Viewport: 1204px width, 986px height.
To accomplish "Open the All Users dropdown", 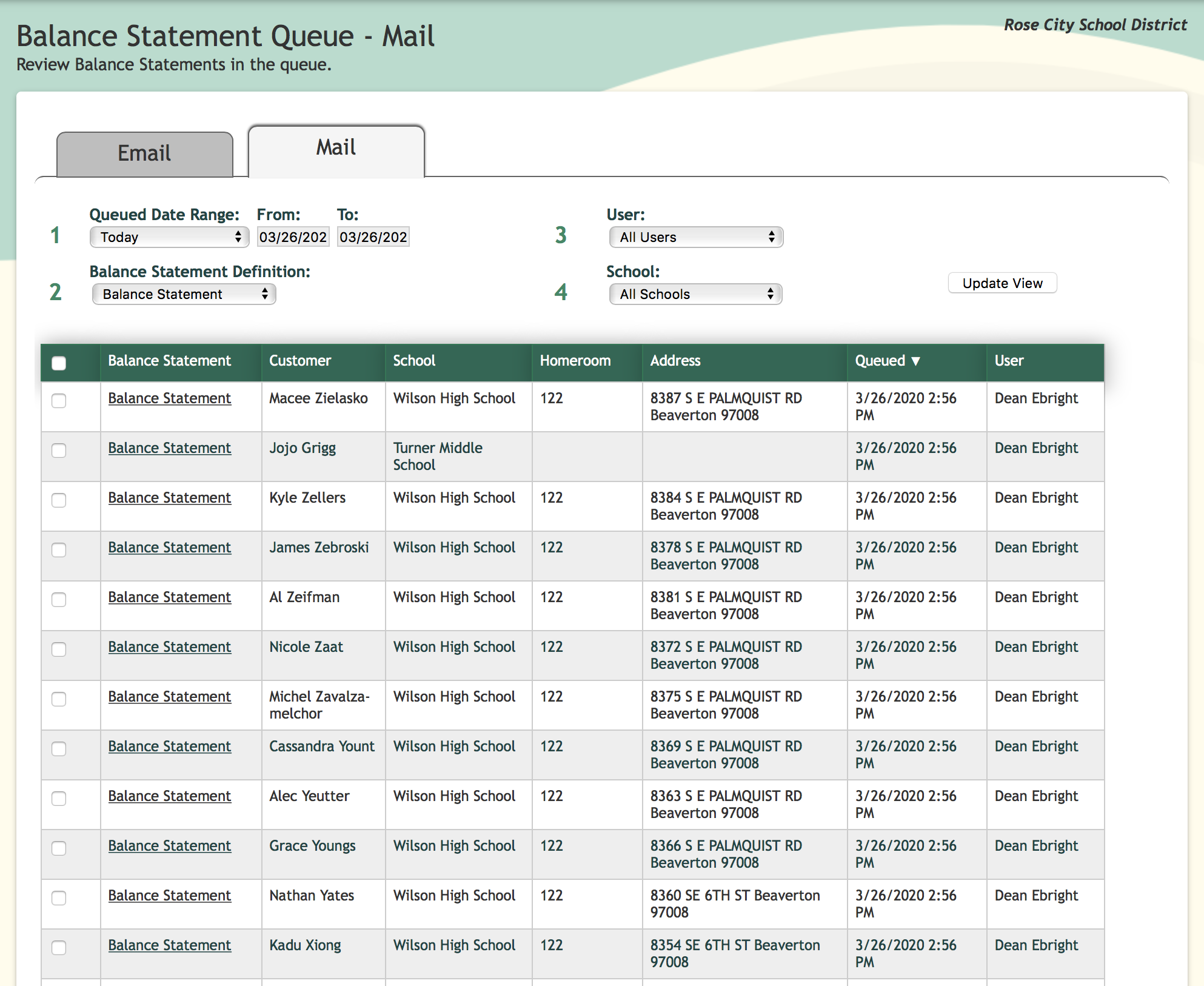I will point(695,237).
